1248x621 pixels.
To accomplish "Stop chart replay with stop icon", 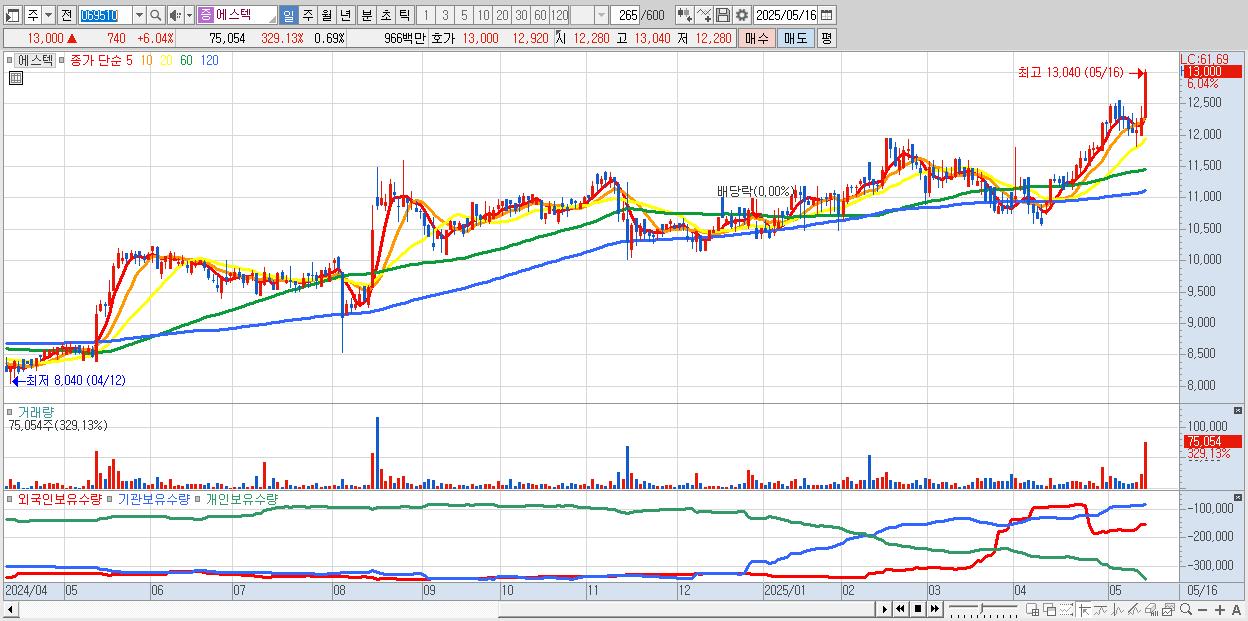I will [x=918, y=609].
